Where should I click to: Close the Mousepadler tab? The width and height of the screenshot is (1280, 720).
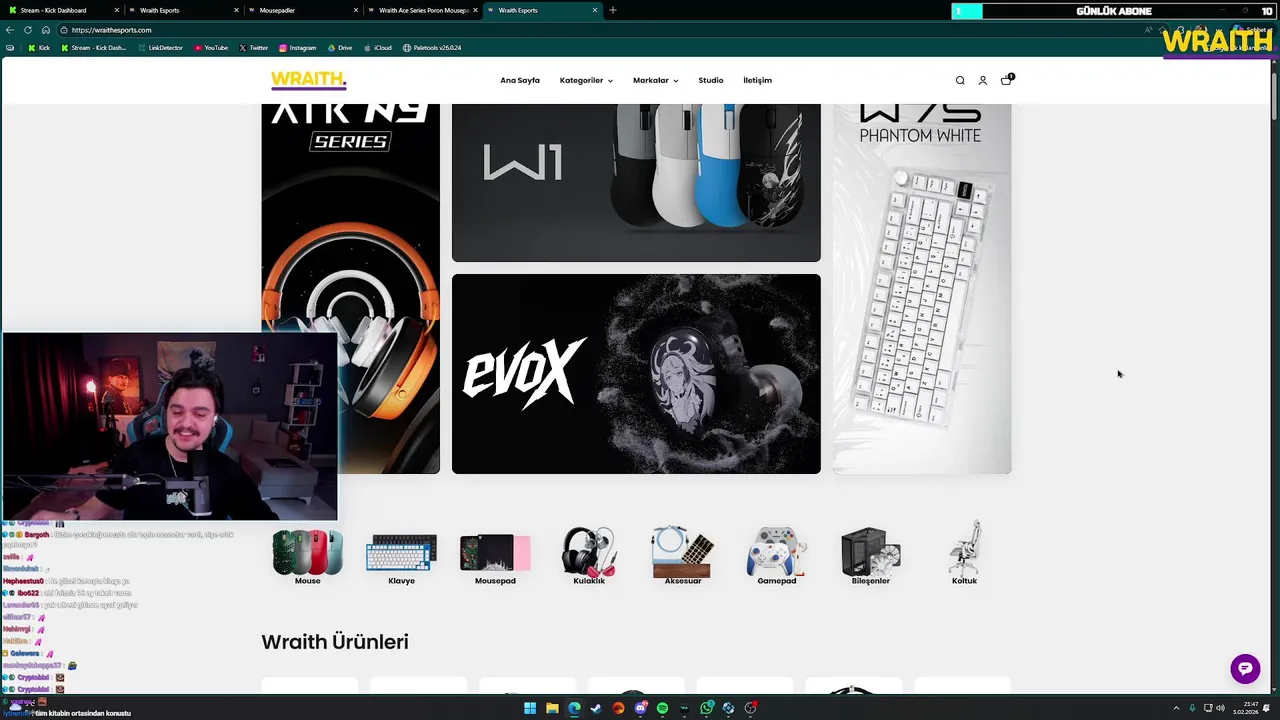pos(355,10)
